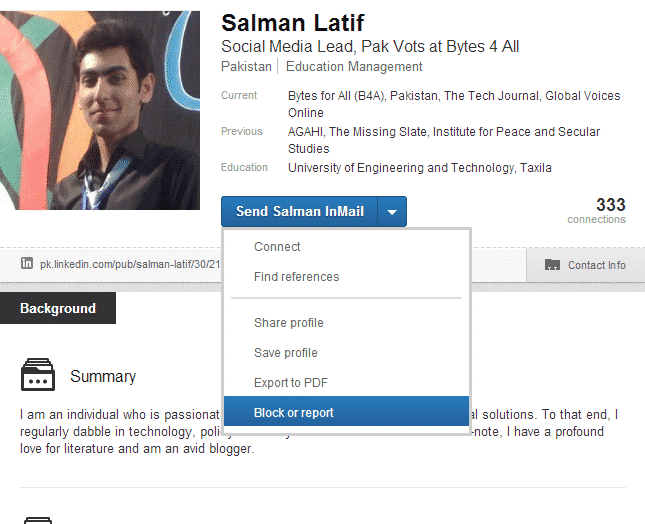Click the Social Media Lead headline text
This screenshot has height=524, width=645.
click(x=370, y=47)
